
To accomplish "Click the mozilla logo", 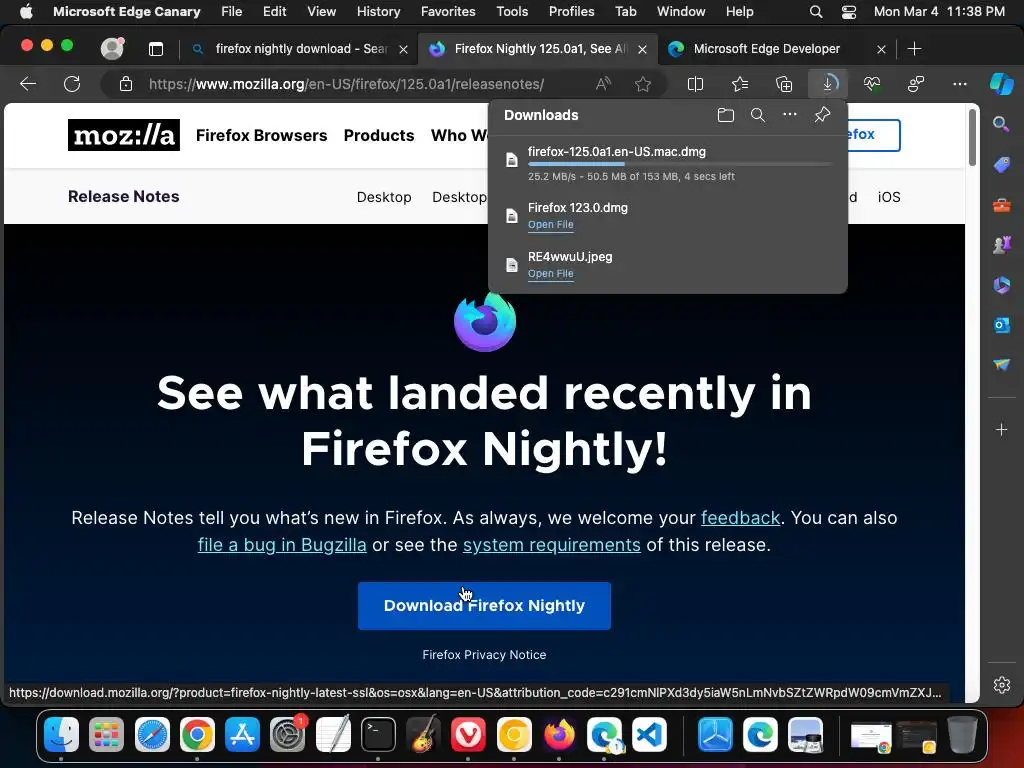I will pyautogui.click(x=123, y=135).
